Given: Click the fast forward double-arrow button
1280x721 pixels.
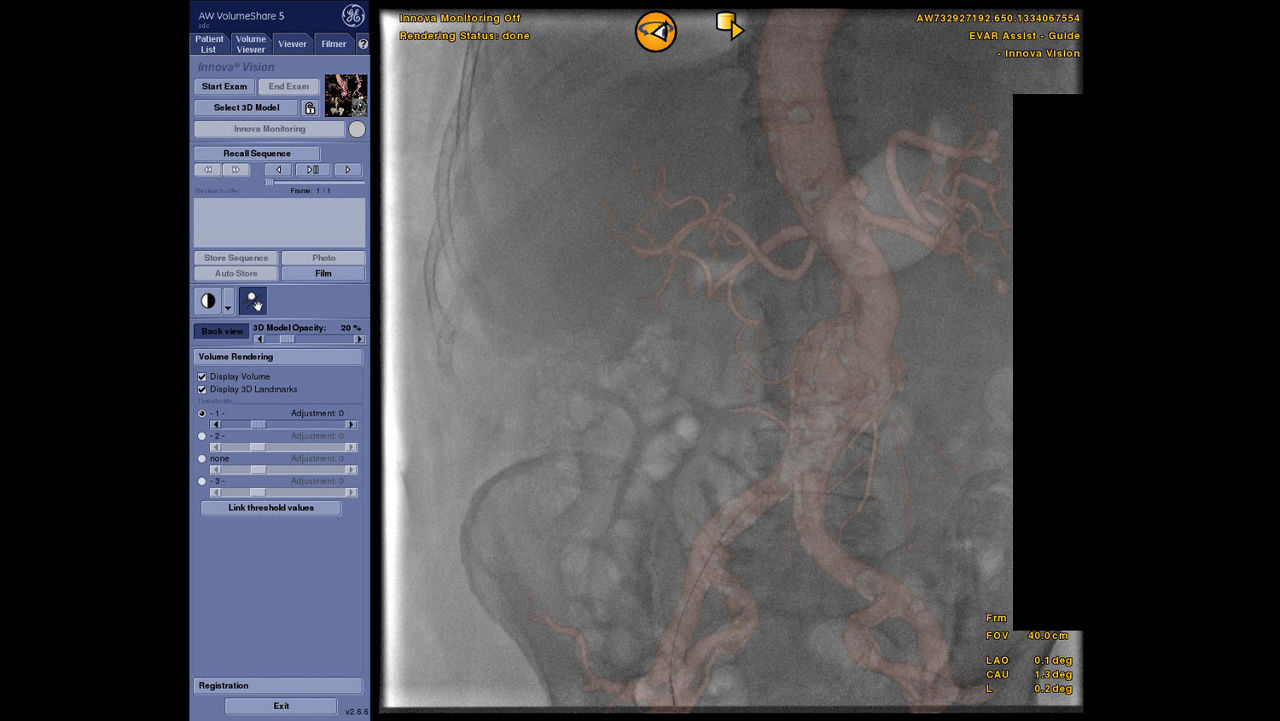Looking at the screenshot, I should click(x=236, y=170).
